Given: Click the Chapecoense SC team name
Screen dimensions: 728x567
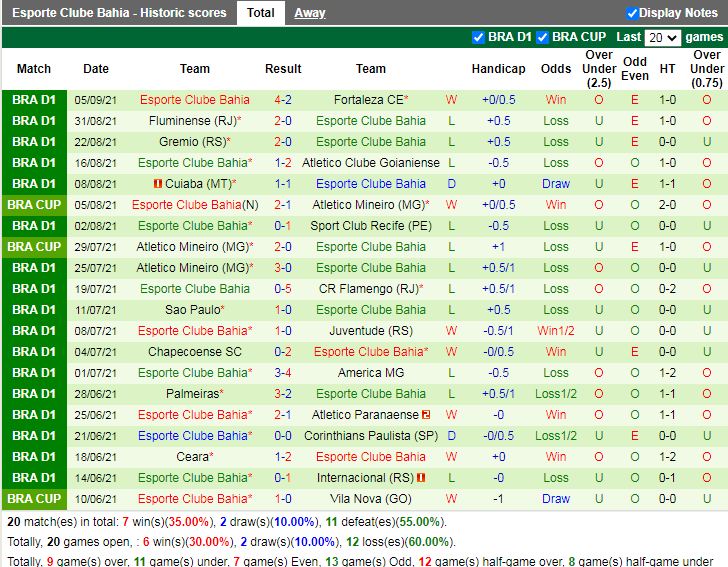Looking at the screenshot, I should tap(195, 352).
